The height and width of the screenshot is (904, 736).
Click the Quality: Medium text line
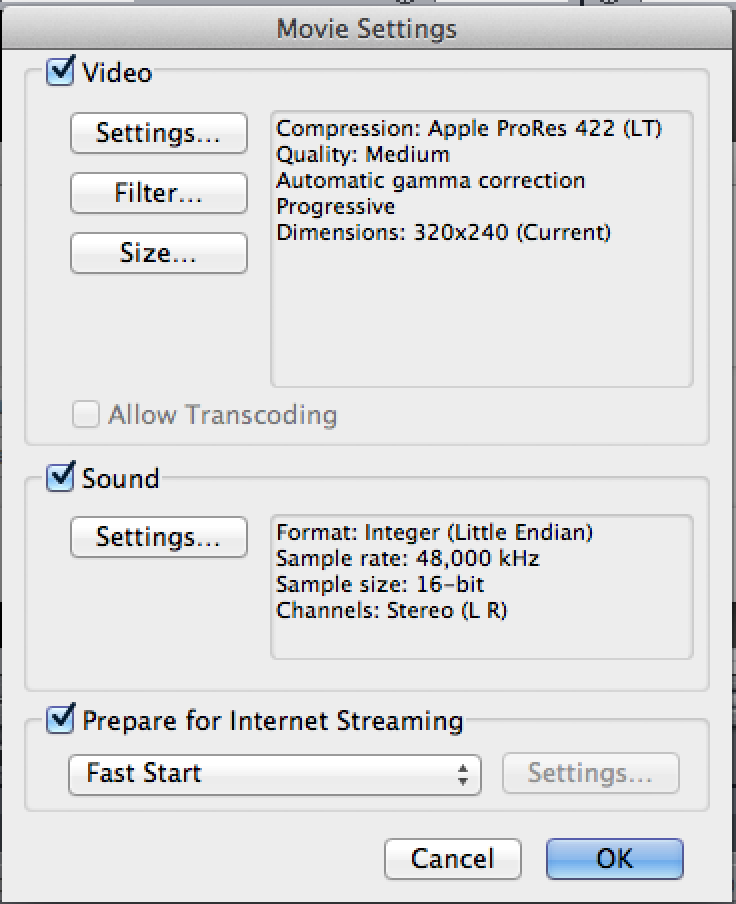pyautogui.click(x=363, y=154)
